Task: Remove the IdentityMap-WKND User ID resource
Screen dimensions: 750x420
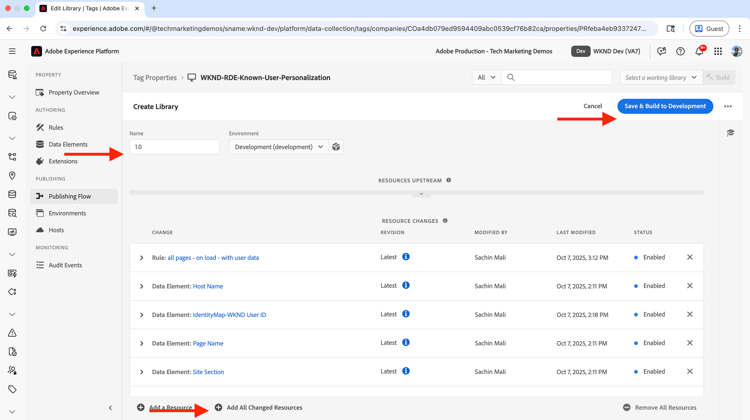Action: click(690, 314)
